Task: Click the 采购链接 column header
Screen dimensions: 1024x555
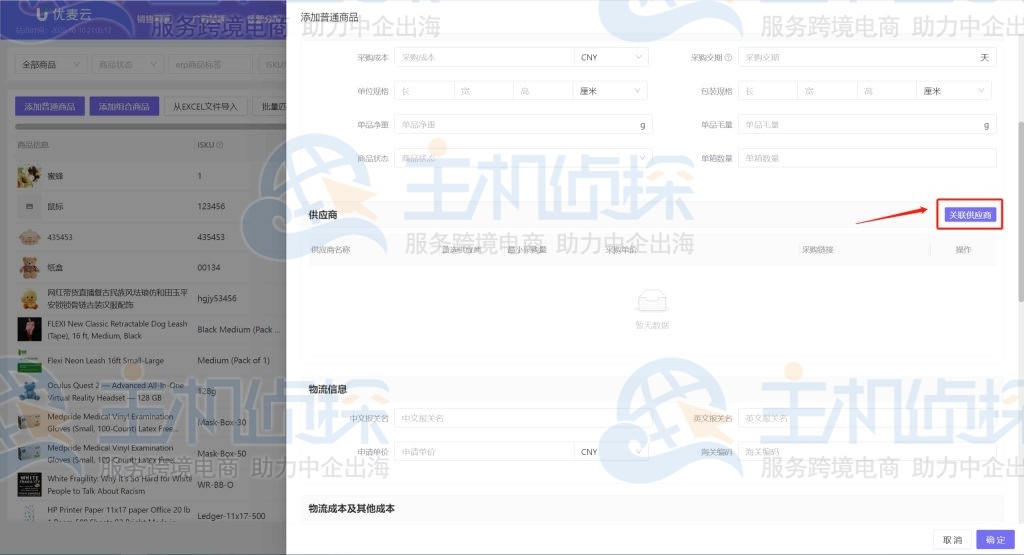Action: click(x=818, y=249)
